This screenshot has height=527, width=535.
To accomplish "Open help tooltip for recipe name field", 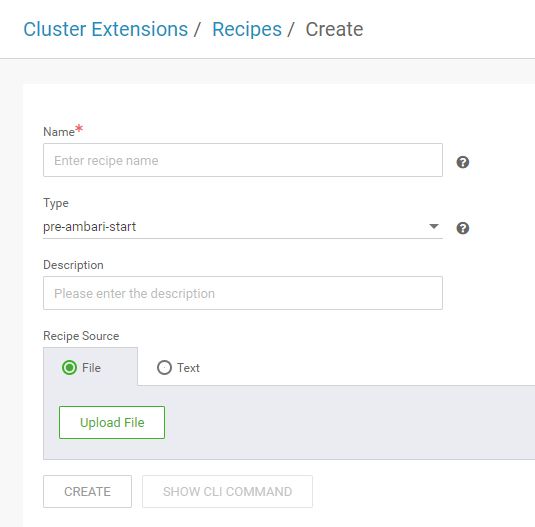I will pos(463,162).
